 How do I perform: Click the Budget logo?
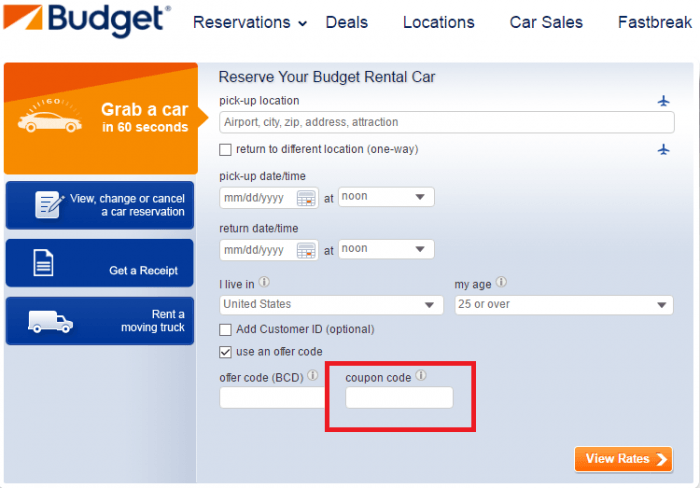[87, 21]
